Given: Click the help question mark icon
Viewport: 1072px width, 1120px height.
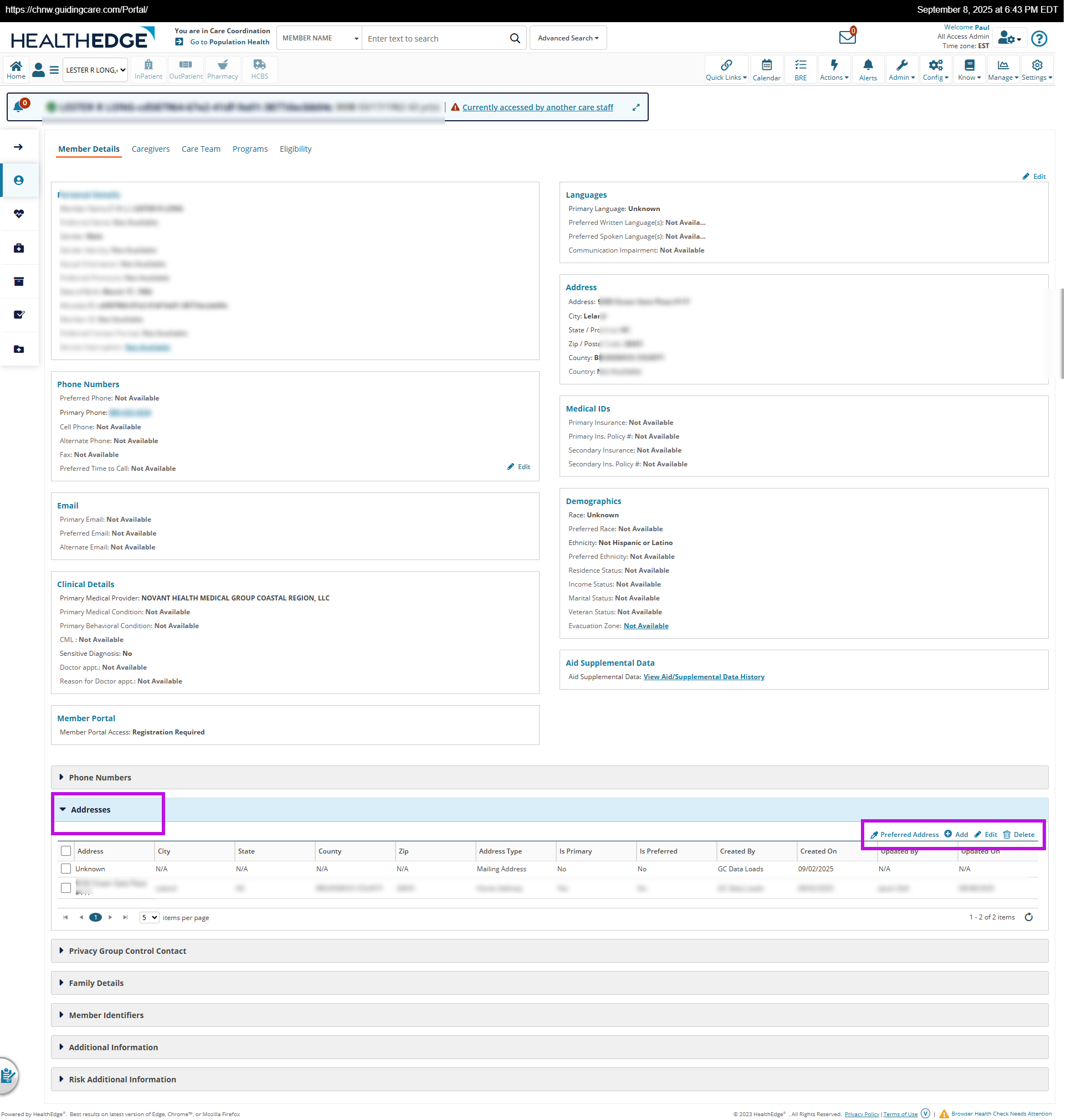Looking at the screenshot, I should click(1038, 38).
